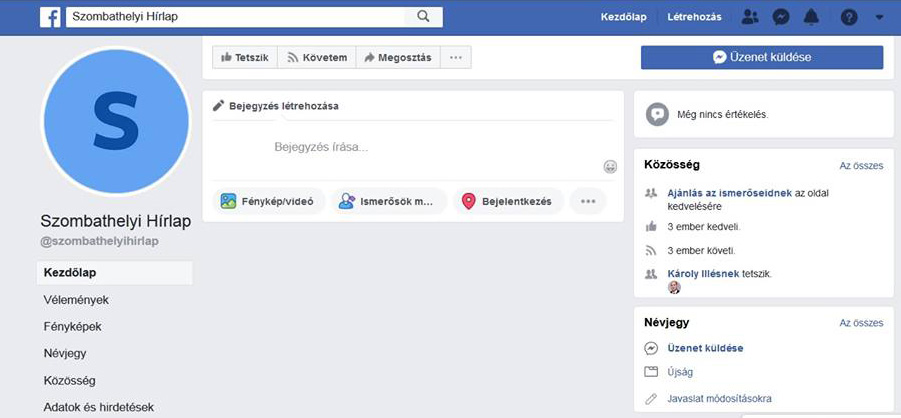This screenshot has width=901, height=418.
Task: Click Károly Illés's small avatar thumbnail
Action: (674, 287)
